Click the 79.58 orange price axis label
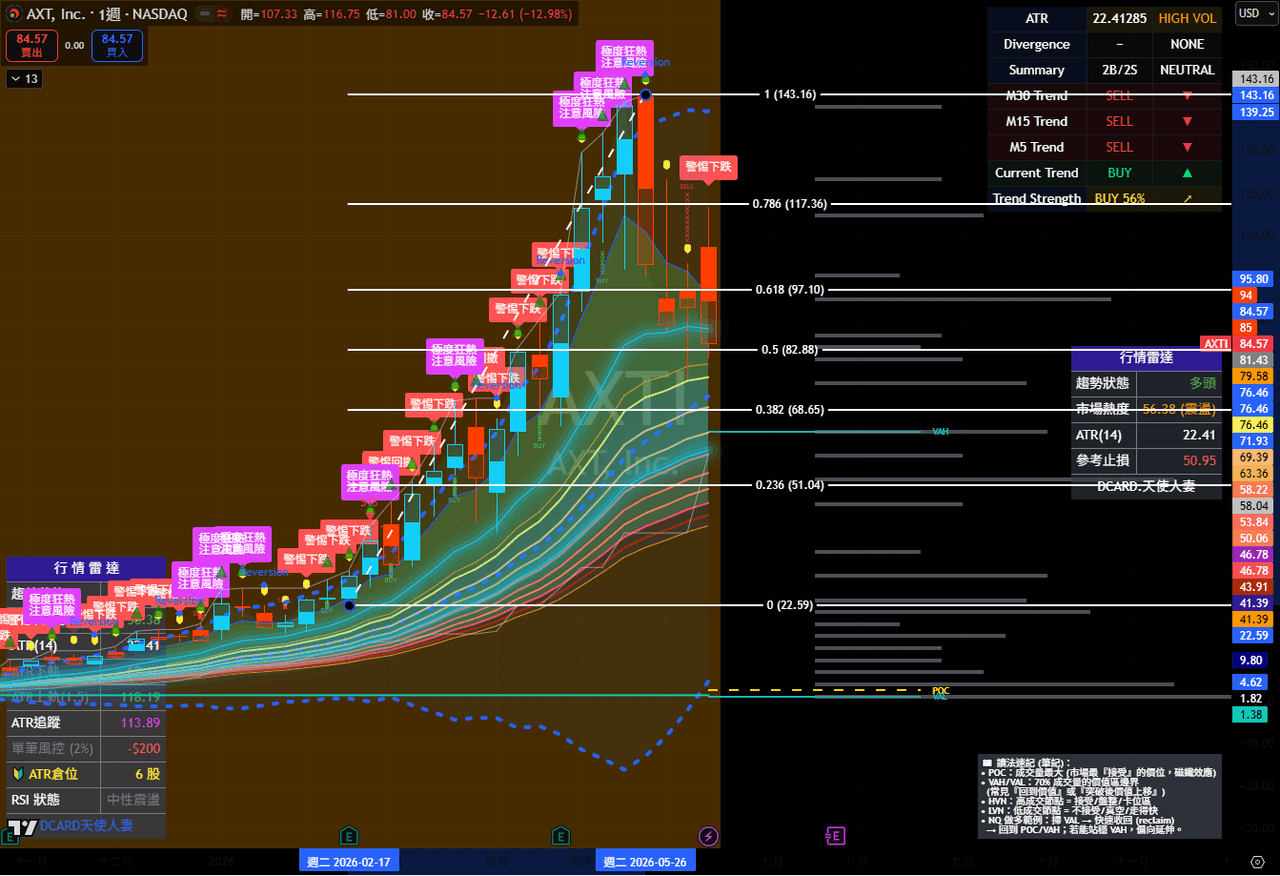 [1253, 376]
